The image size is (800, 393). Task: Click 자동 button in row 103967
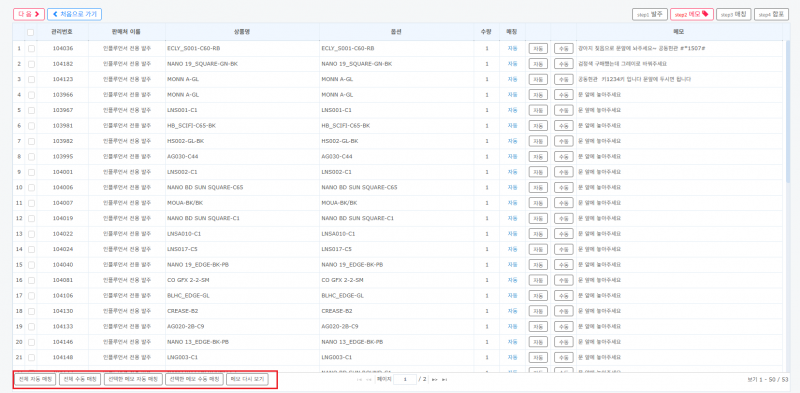pyautogui.click(x=538, y=110)
